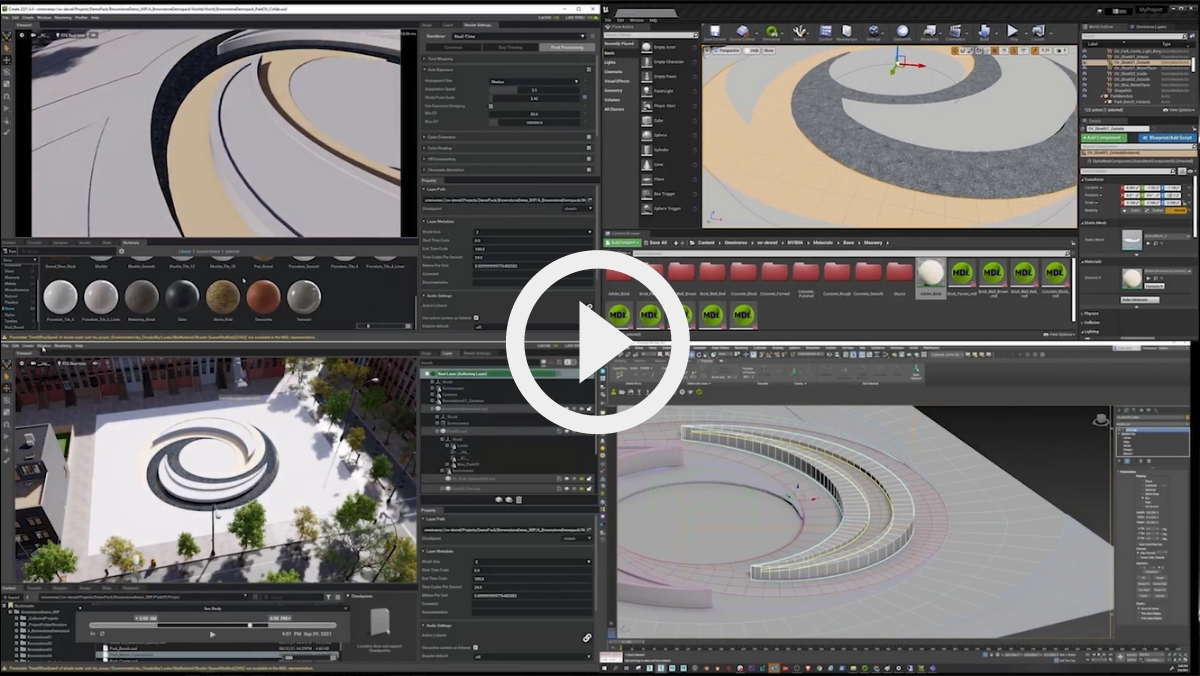This screenshot has height=676, width=1200.
Task: Click Play in Unreal toolbar
Action: 1013,33
